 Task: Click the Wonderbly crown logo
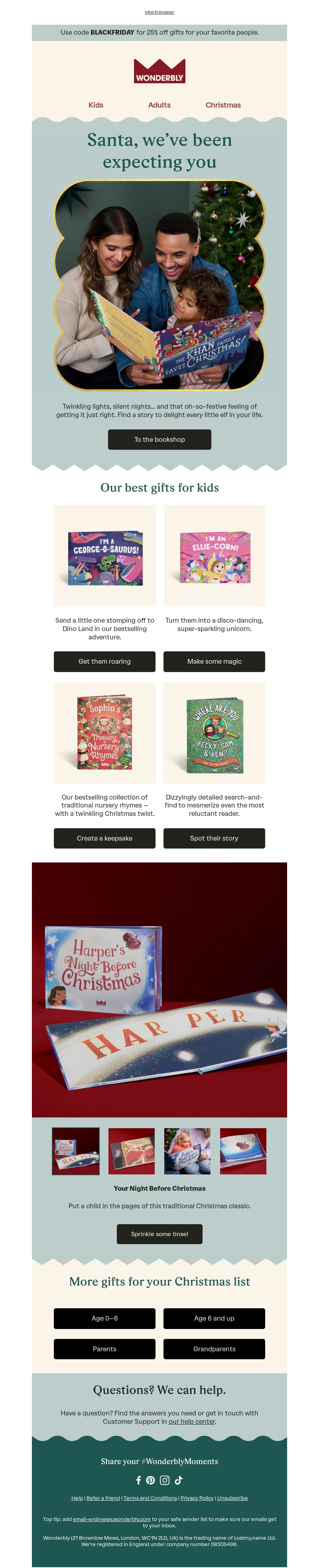(159, 71)
